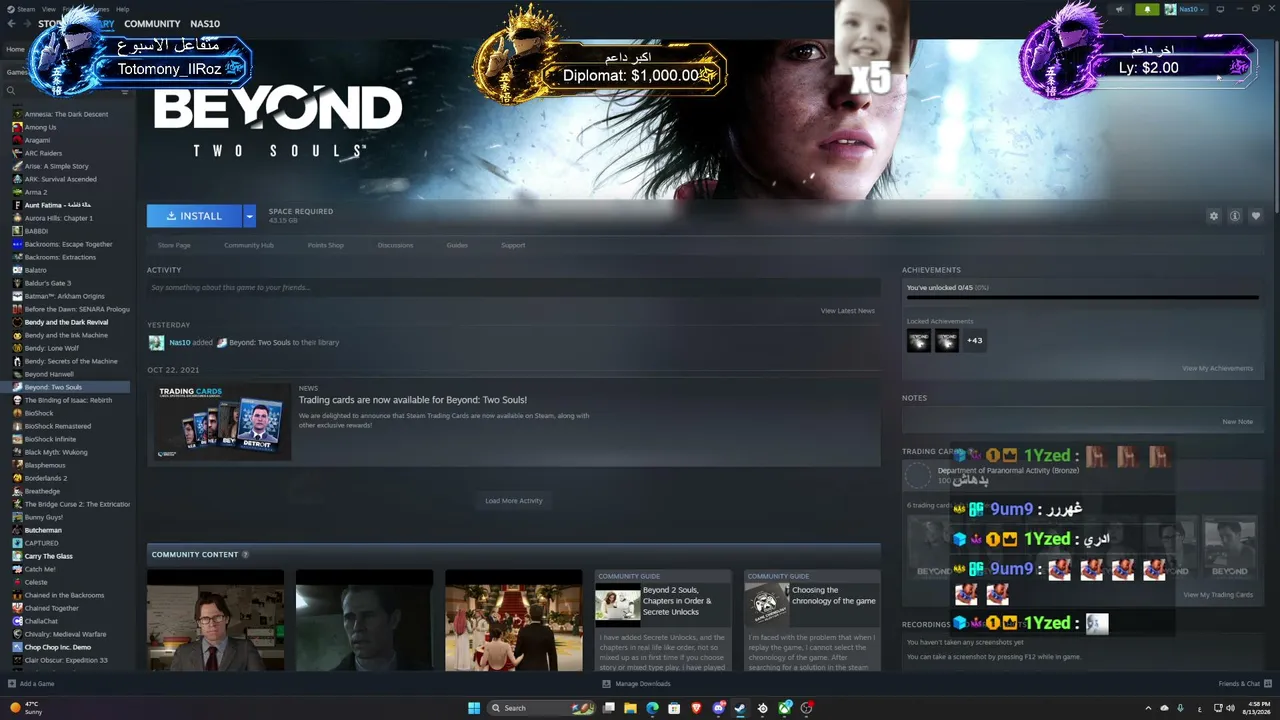This screenshot has width=1280, height=720.
Task: Select Clair Obscur: Expedition 33
Action: tap(66, 660)
